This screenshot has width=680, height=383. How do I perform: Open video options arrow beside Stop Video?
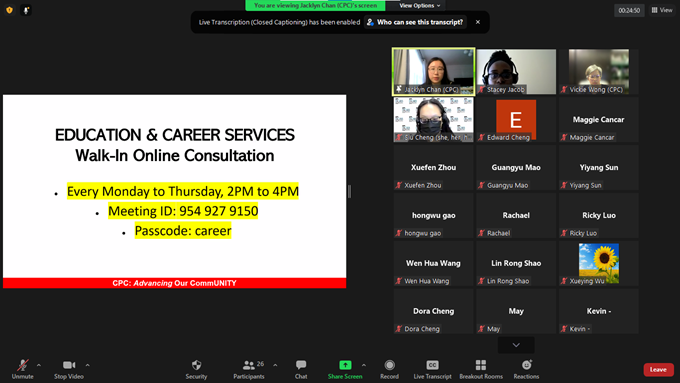click(87, 365)
